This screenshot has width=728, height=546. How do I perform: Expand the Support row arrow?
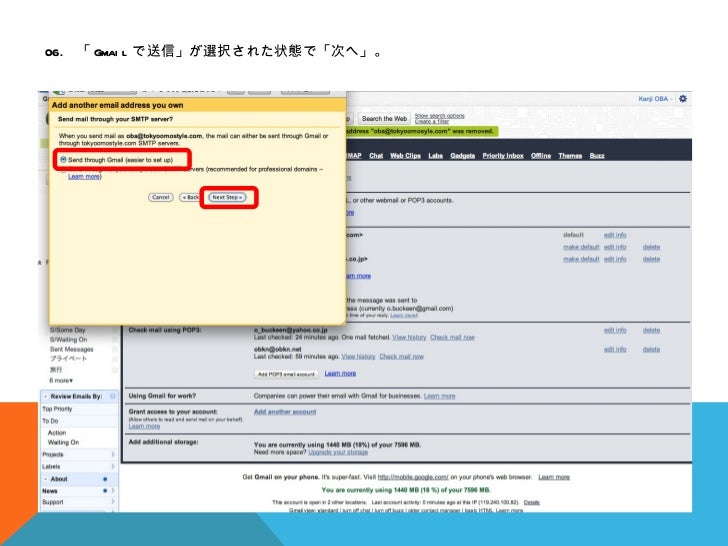coord(113,502)
